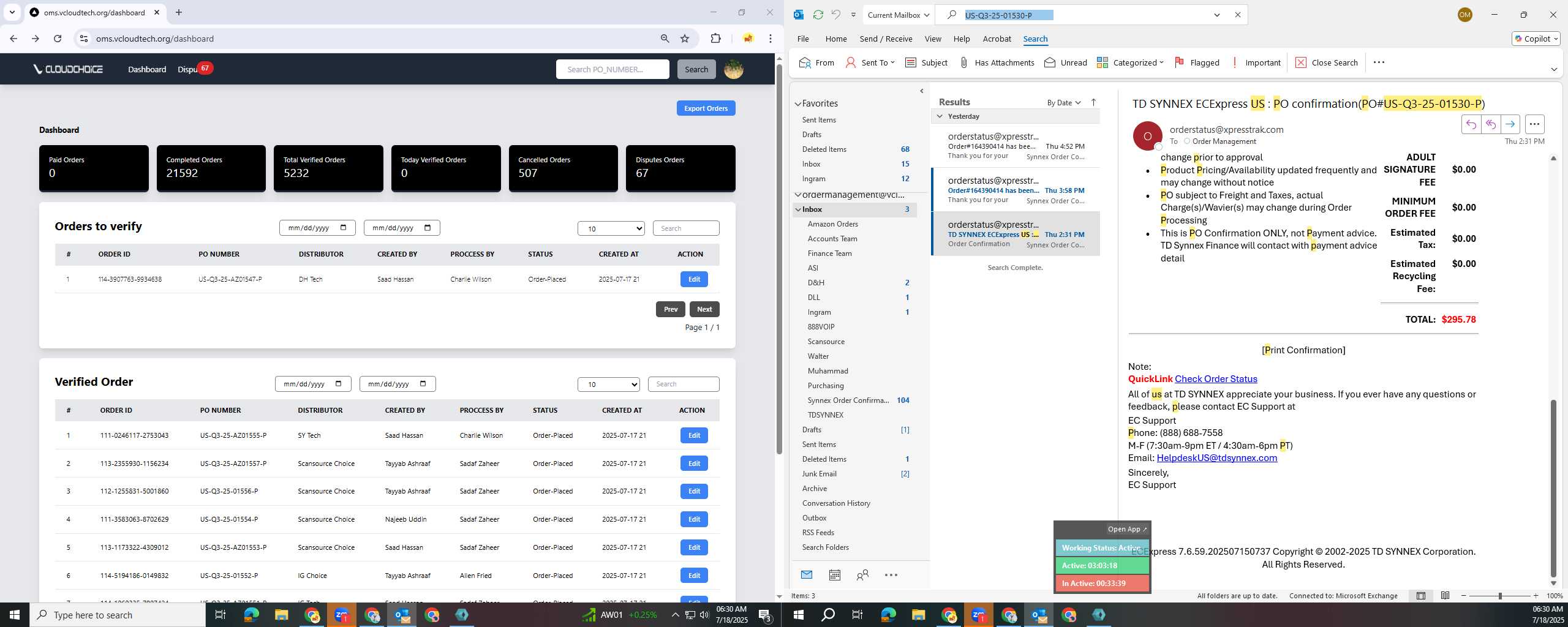The image size is (1568, 627).
Task: Open Verified Order page-size dropdown
Action: pyautogui.click(x=609, y=384)
